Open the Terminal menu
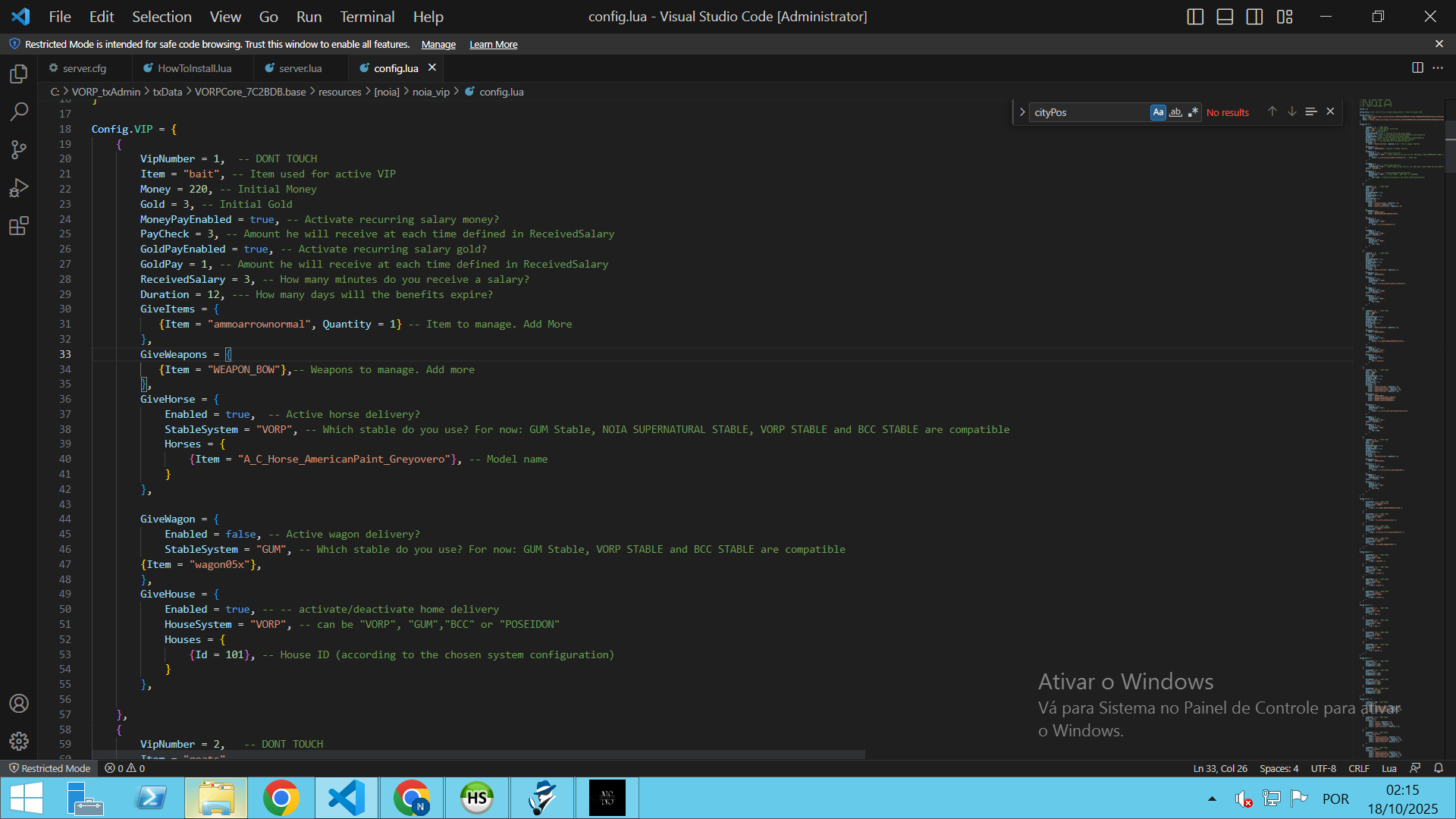Viewport: 1456px width, 819px height. (367, 17)
